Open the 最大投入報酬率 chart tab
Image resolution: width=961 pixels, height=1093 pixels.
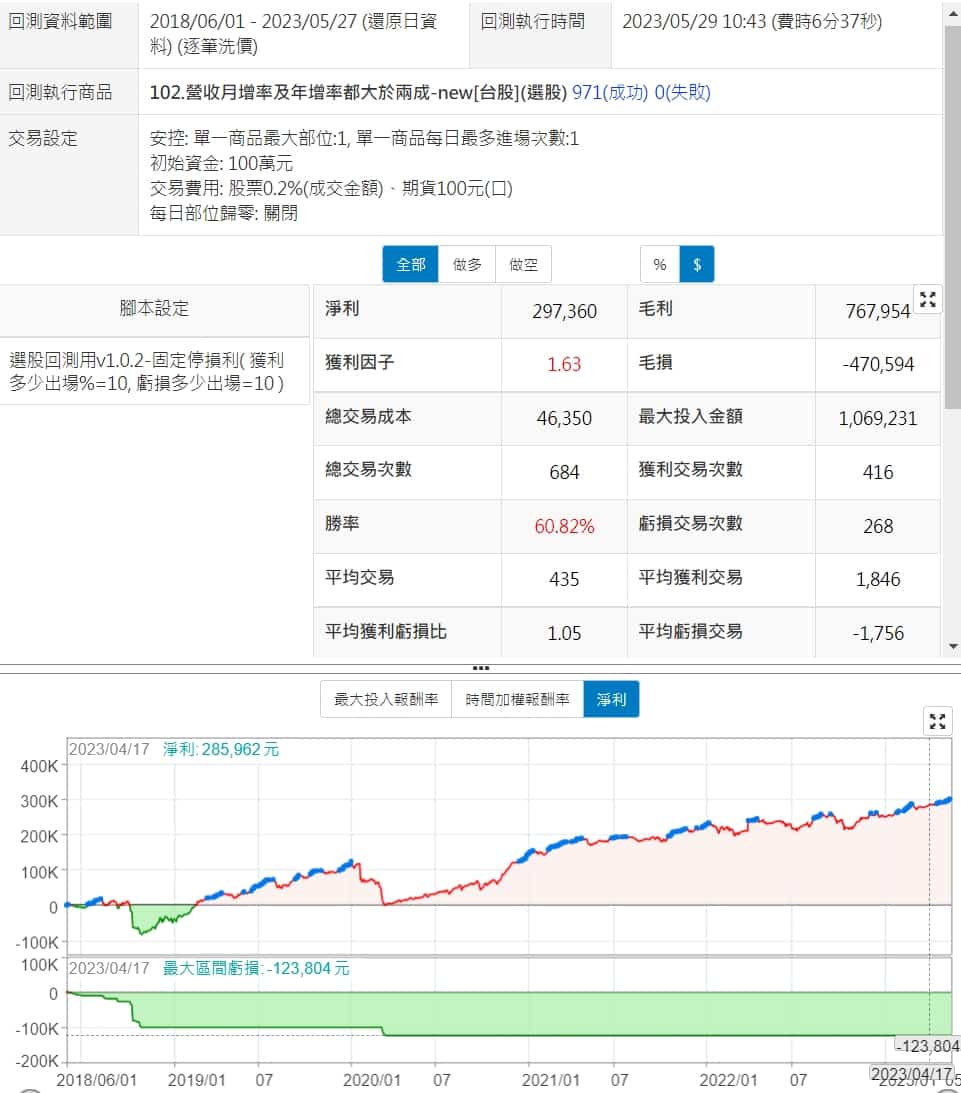coord(386,700)
